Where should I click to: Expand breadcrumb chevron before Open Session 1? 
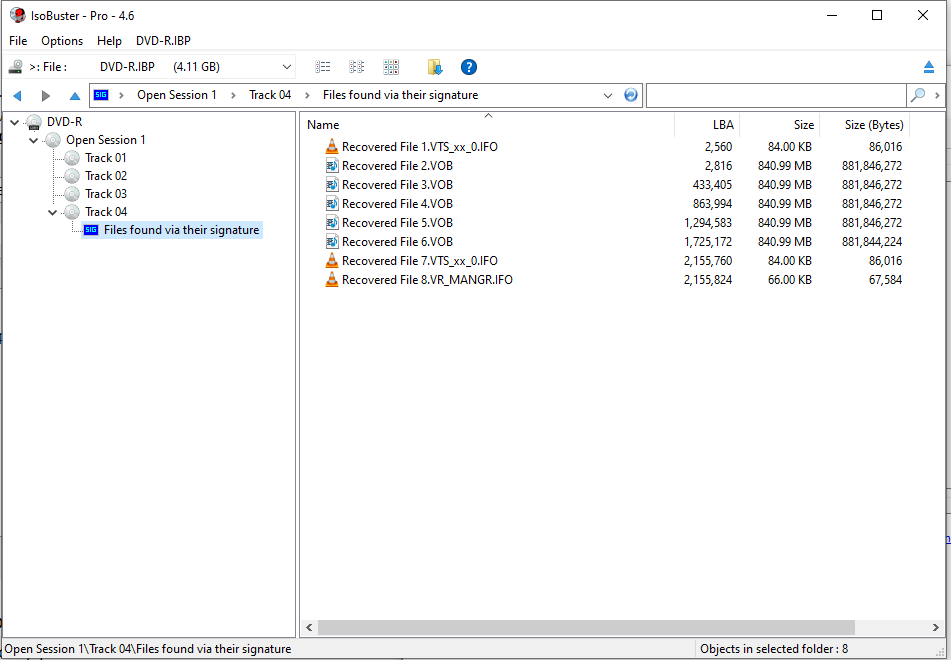point(121,95)
